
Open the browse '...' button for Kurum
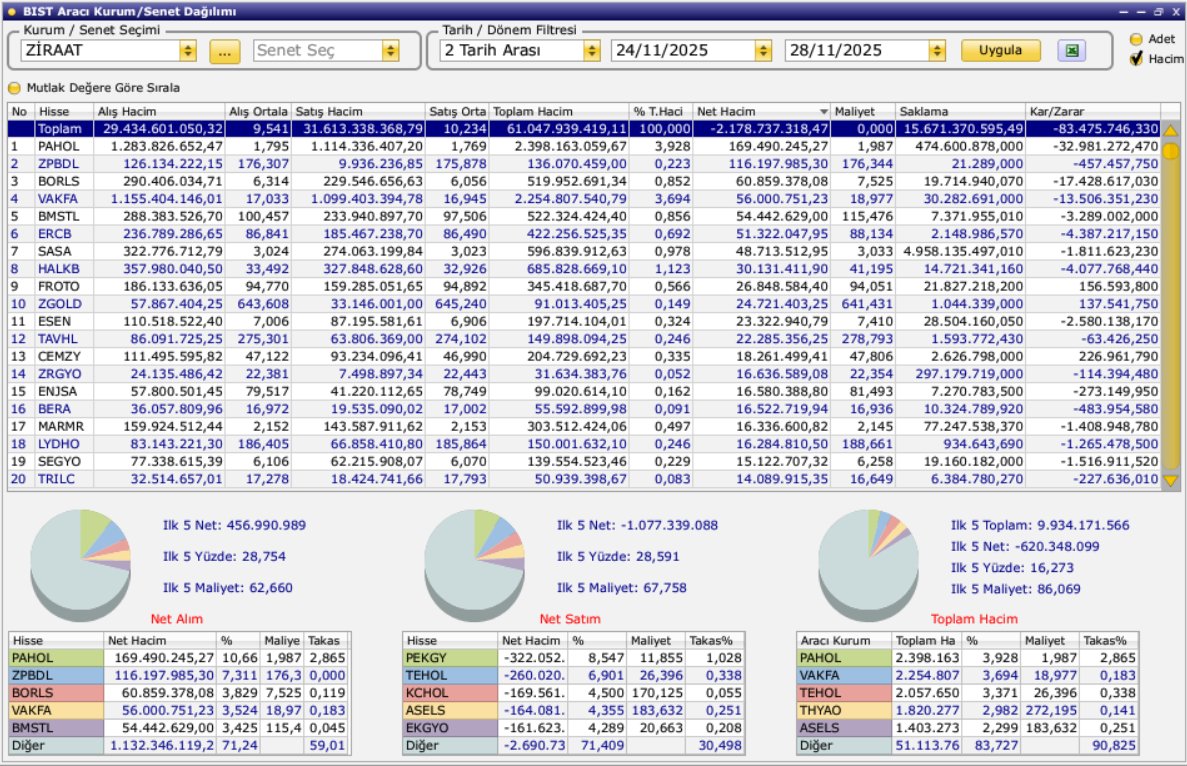pyautogui.click(x=225, y=51)
